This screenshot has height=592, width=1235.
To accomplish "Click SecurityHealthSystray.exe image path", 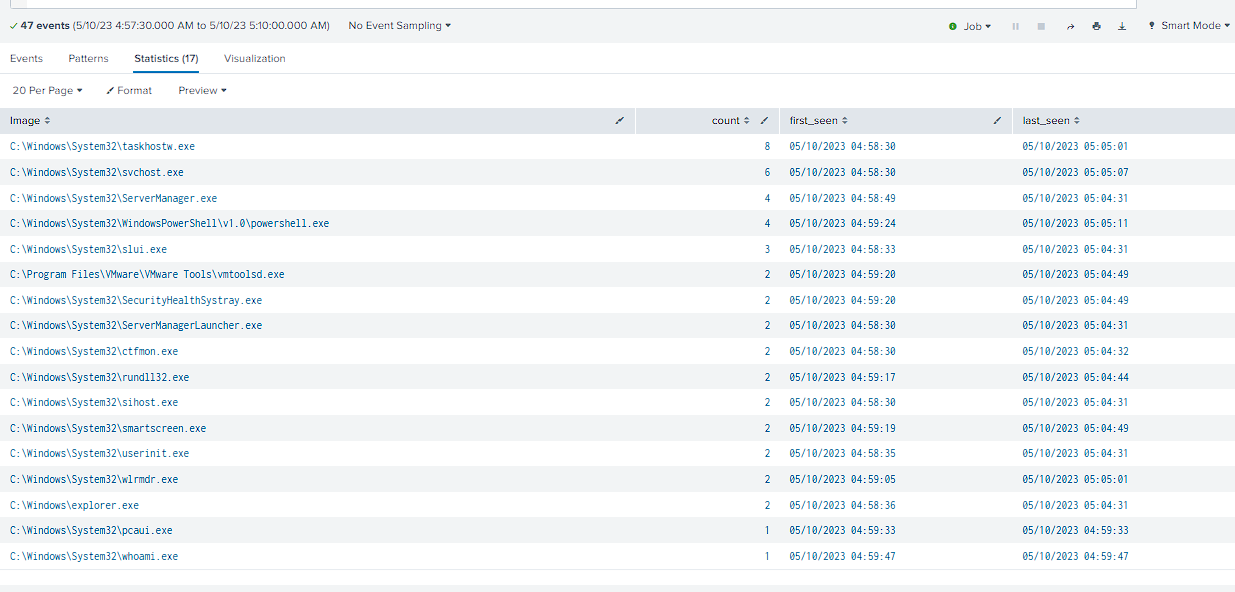I will tap(136, 301).
